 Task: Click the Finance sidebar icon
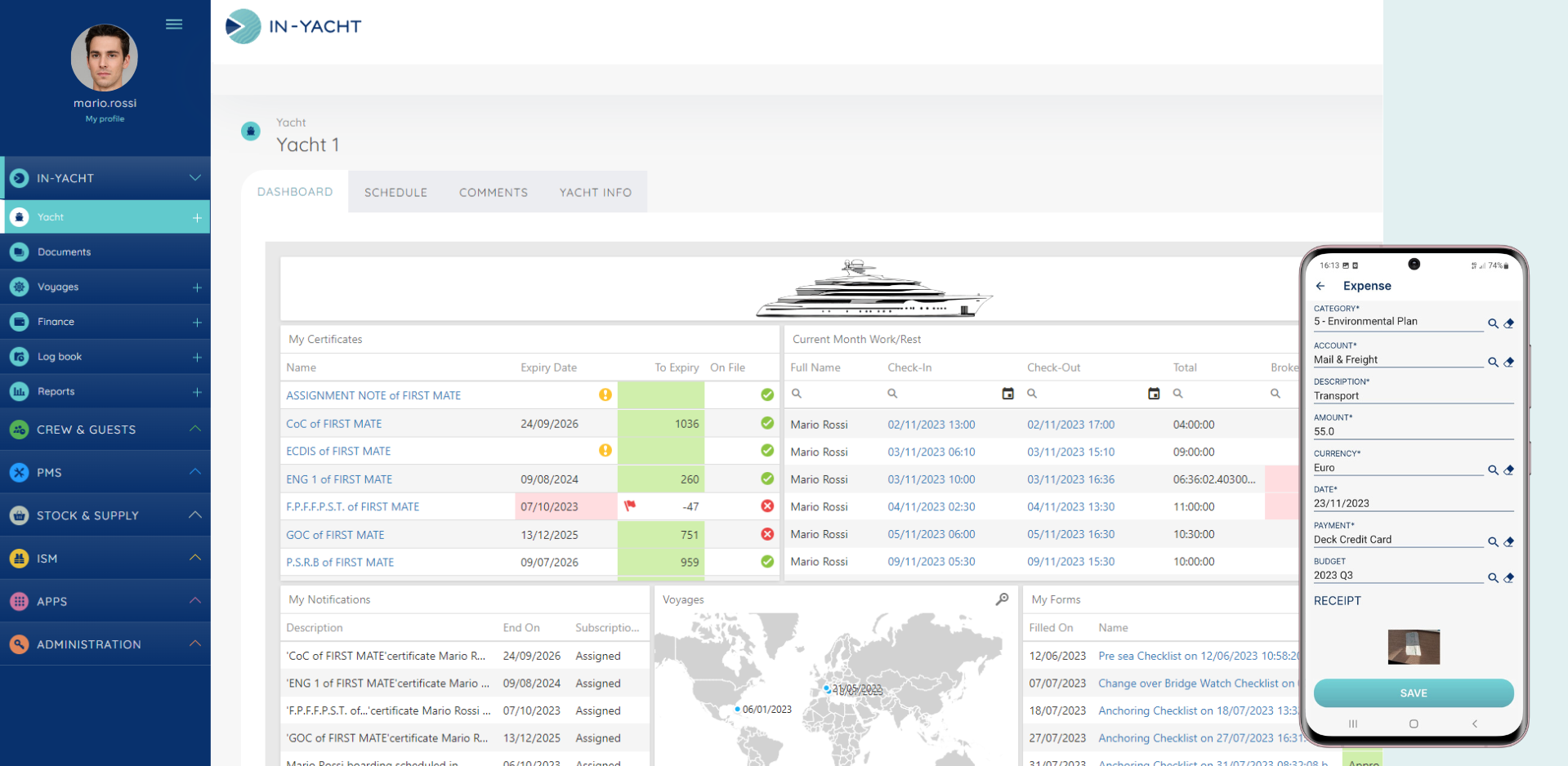point(19,321)
